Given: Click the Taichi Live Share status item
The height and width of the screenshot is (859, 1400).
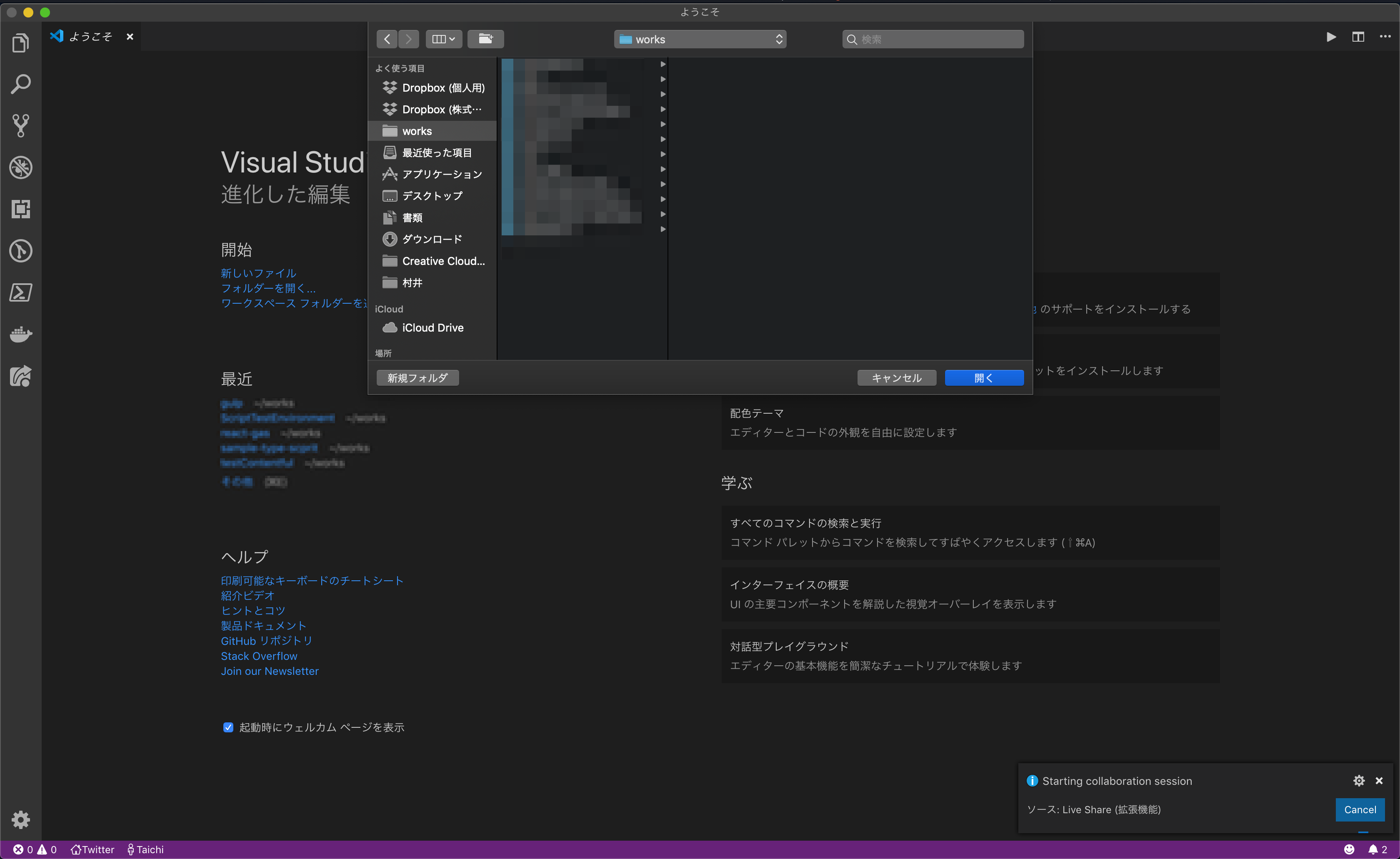Looking at the screenshot, I should click(145, 849).
